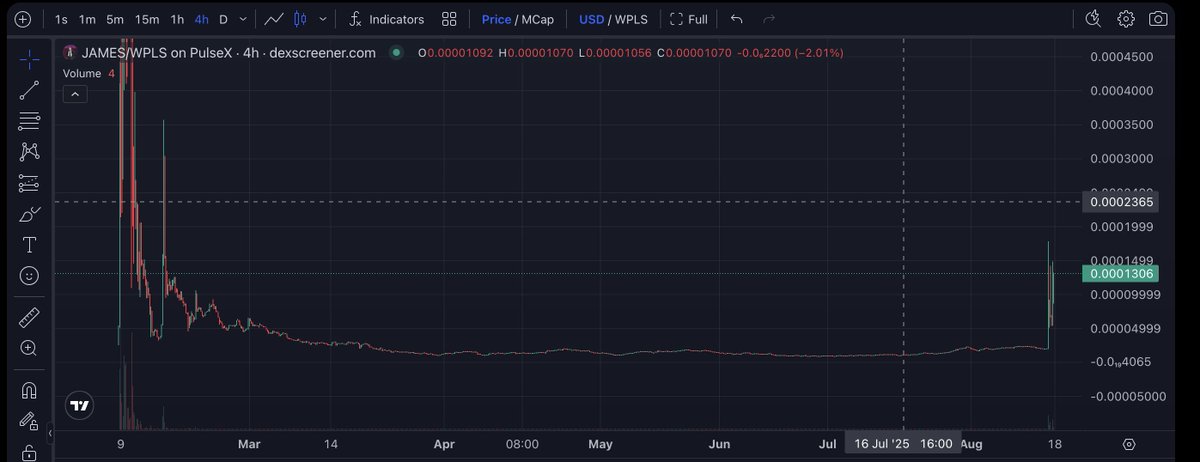Image resolution: width=1200 pixels, height=462 pixels.
Task: Collapse the indicator legend chevron
Action: point(75,94)
